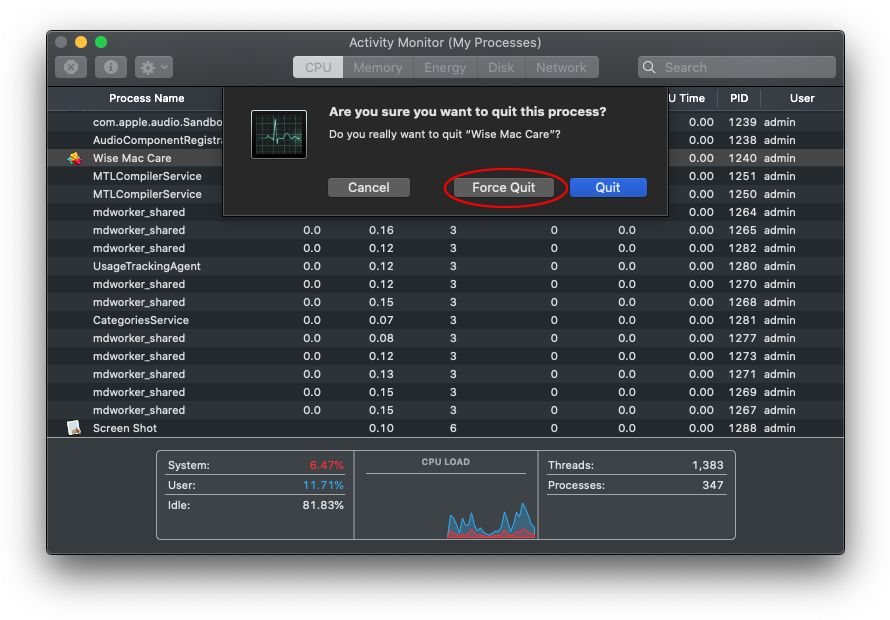
Task: Click the CPU LOAD graph
Action: click(446, 506)
